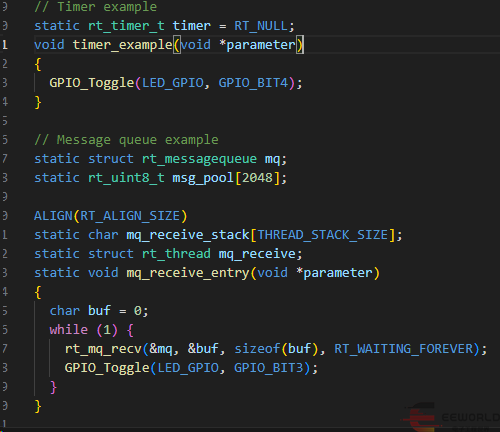The image size is (500, 432).
Task: Click THREAD_STACK_SIZE in the stack declaration
Action: click(323, 235)
